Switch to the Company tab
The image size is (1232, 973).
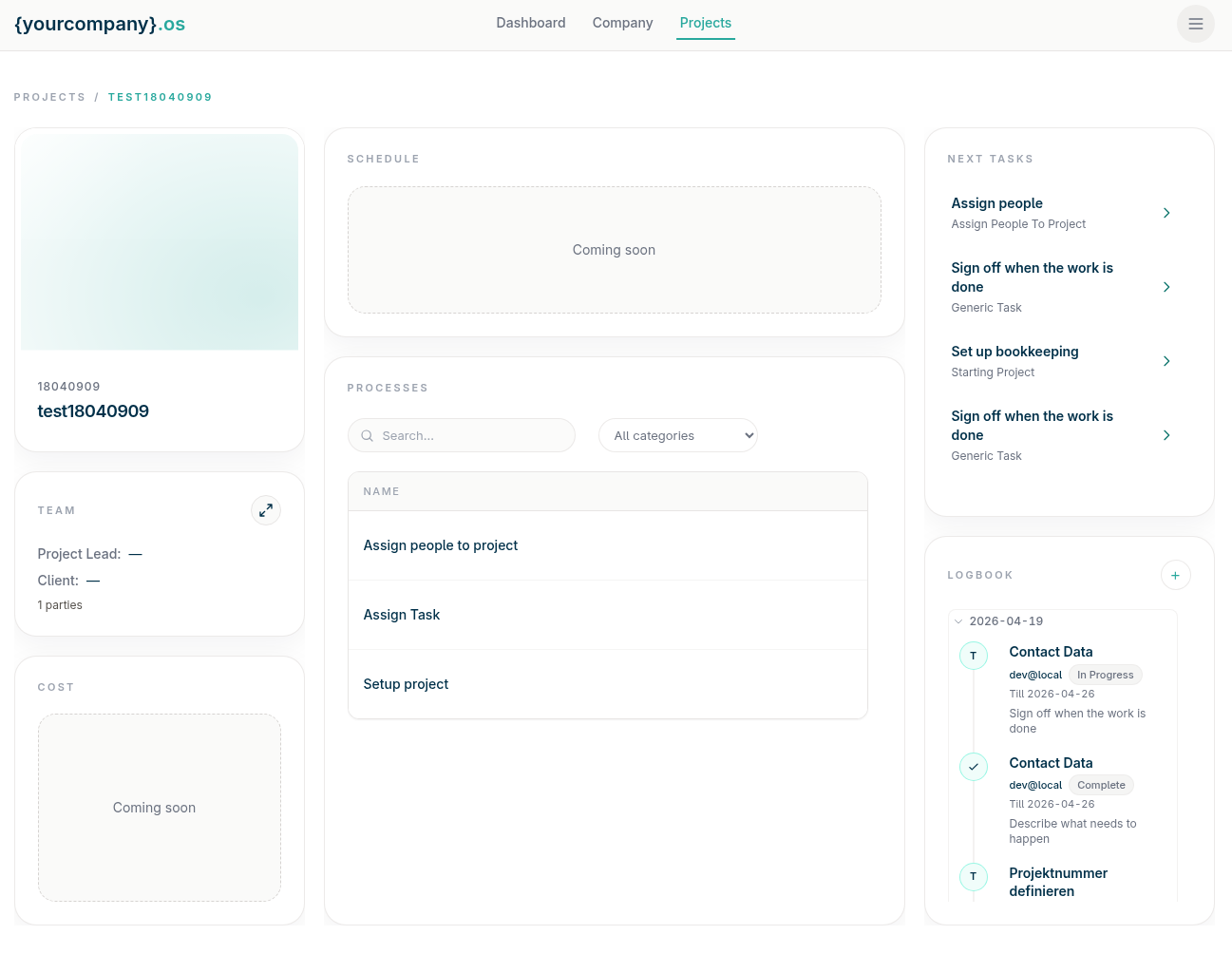[x=622, y=23]
